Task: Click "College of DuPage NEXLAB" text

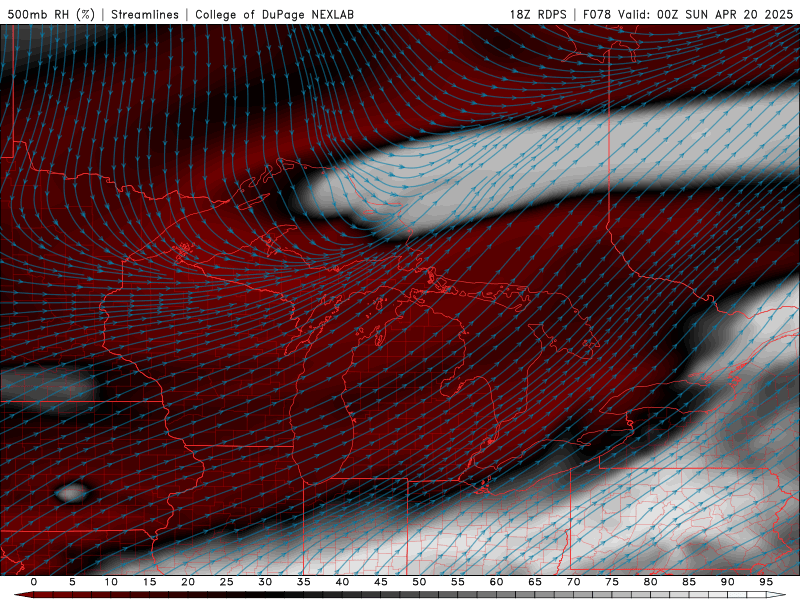Action: (x=274, y=14)
